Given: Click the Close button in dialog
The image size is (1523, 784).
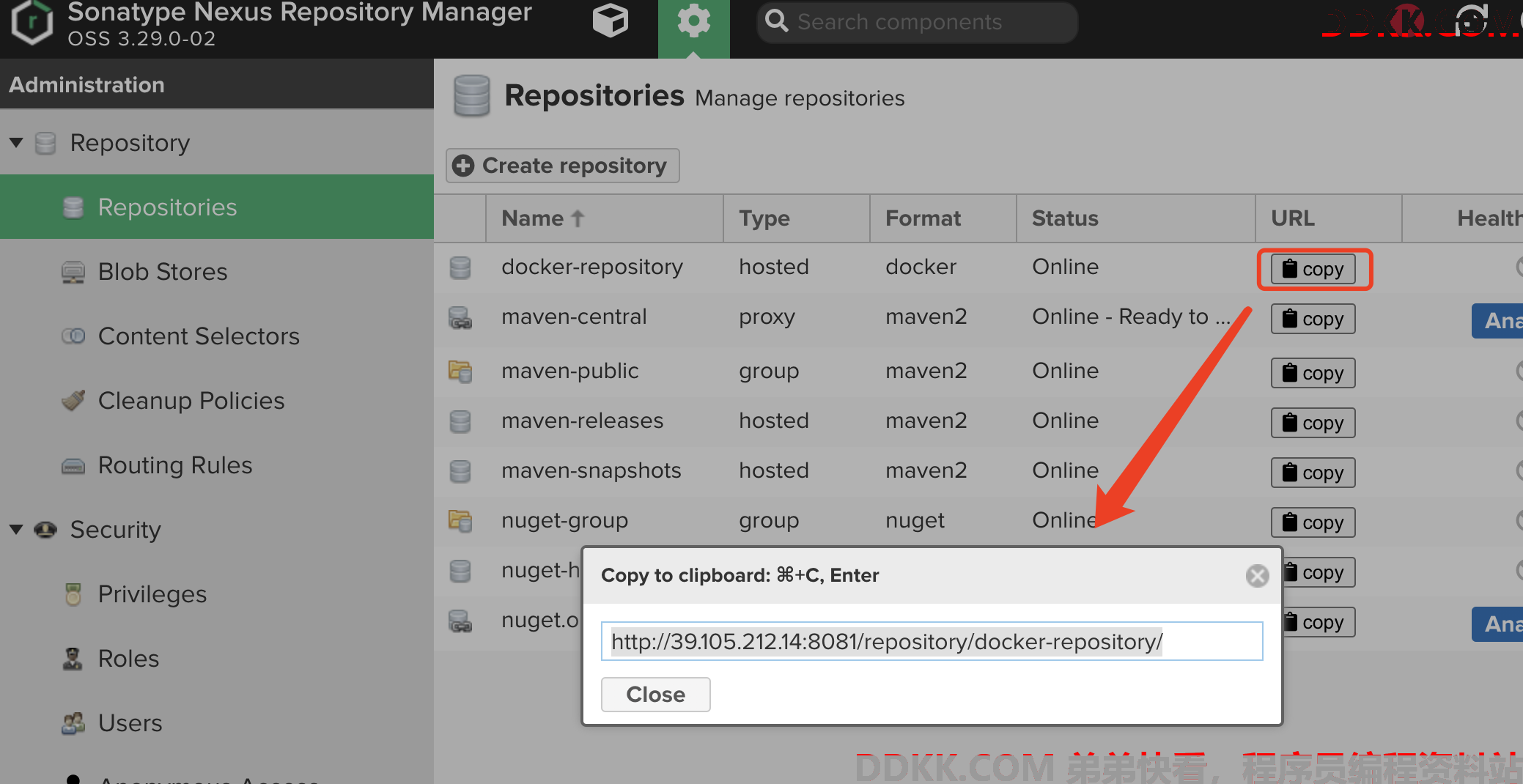Looking at the screenshot, I should 655,694.
